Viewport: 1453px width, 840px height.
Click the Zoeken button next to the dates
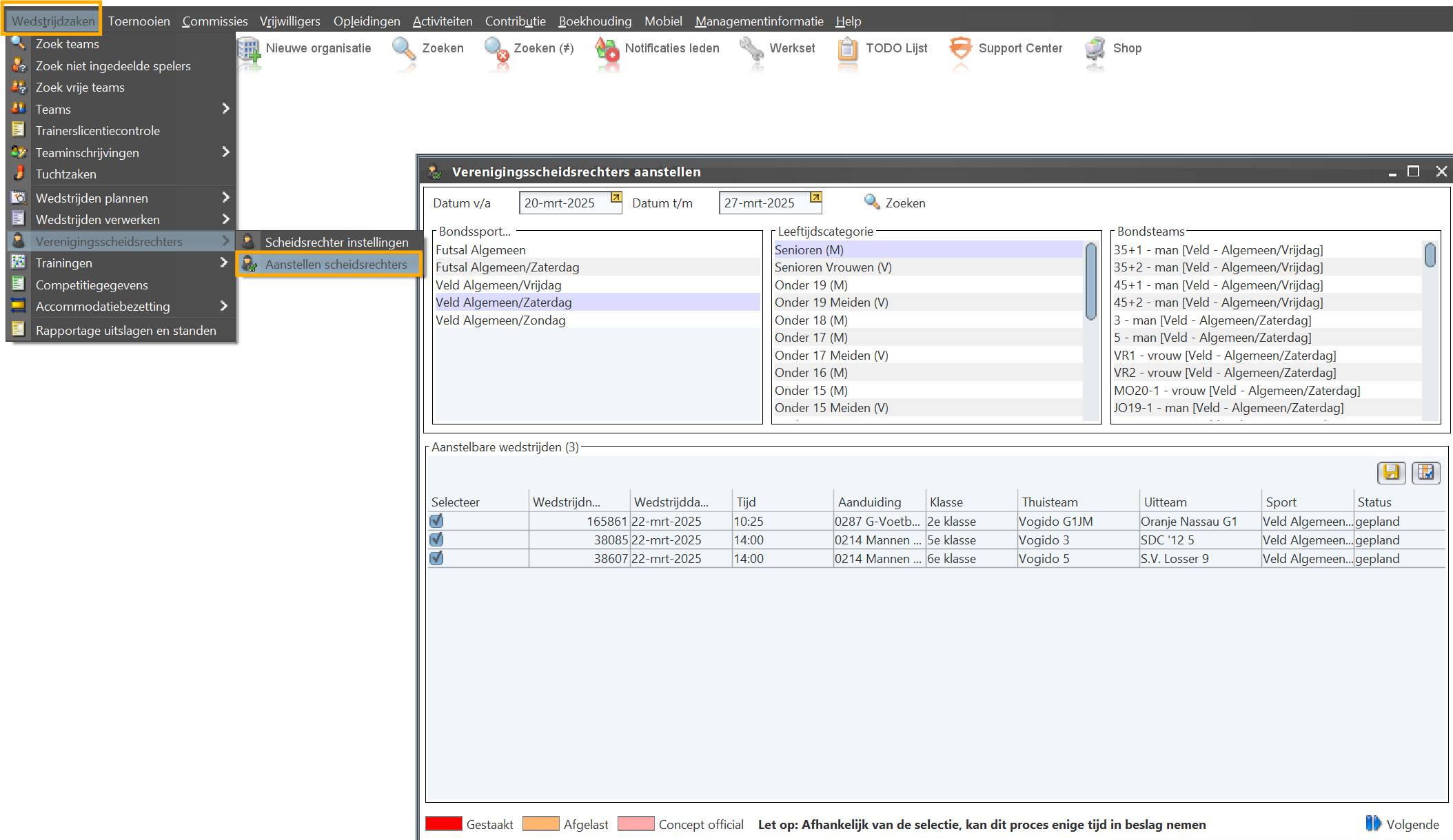[895, 203]
